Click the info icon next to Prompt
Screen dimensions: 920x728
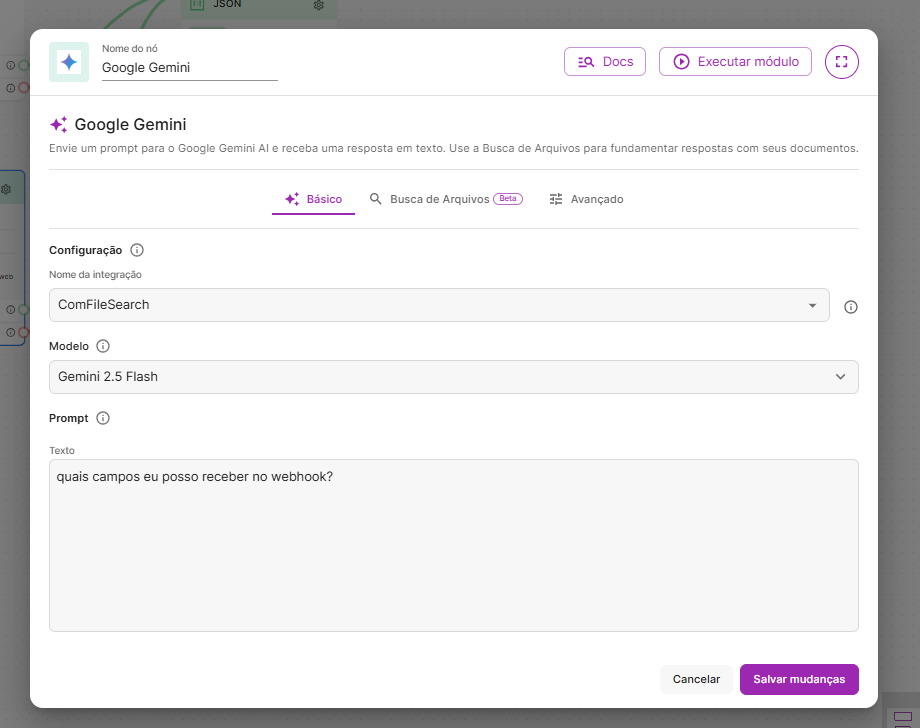point(103,418)
